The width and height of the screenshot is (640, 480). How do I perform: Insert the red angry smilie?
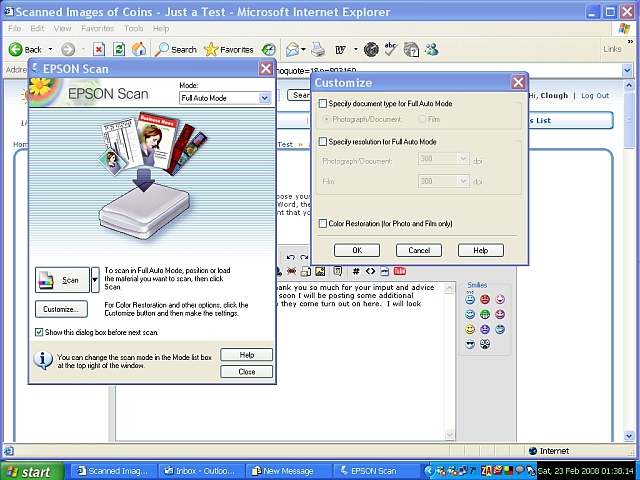485,299
